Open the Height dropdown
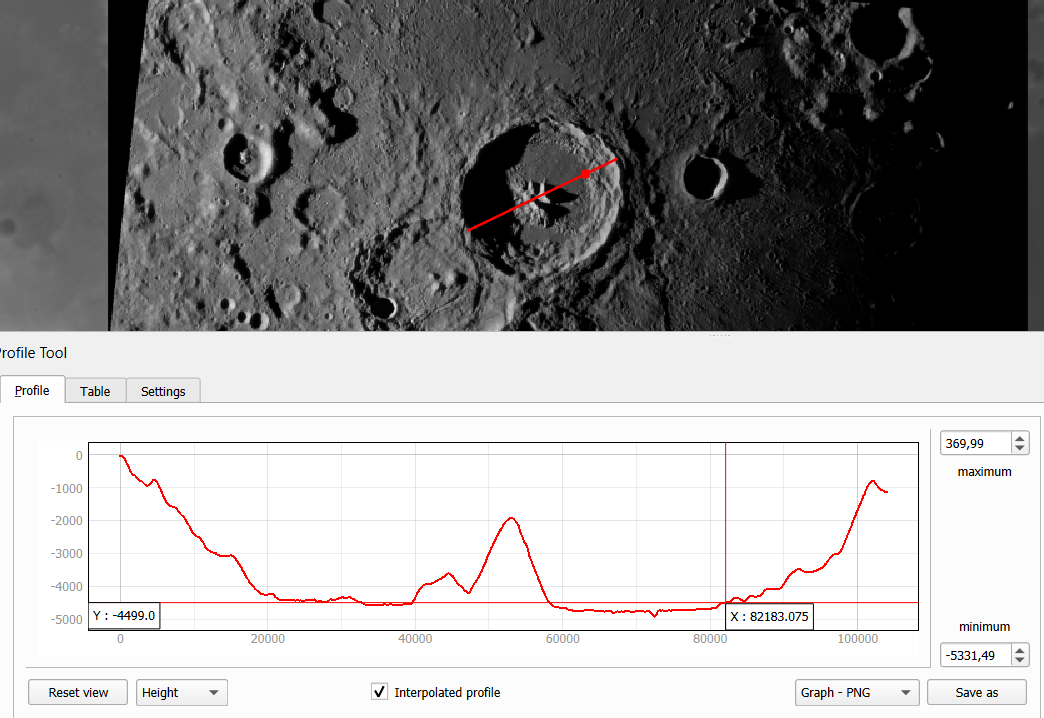 point(182,692)
